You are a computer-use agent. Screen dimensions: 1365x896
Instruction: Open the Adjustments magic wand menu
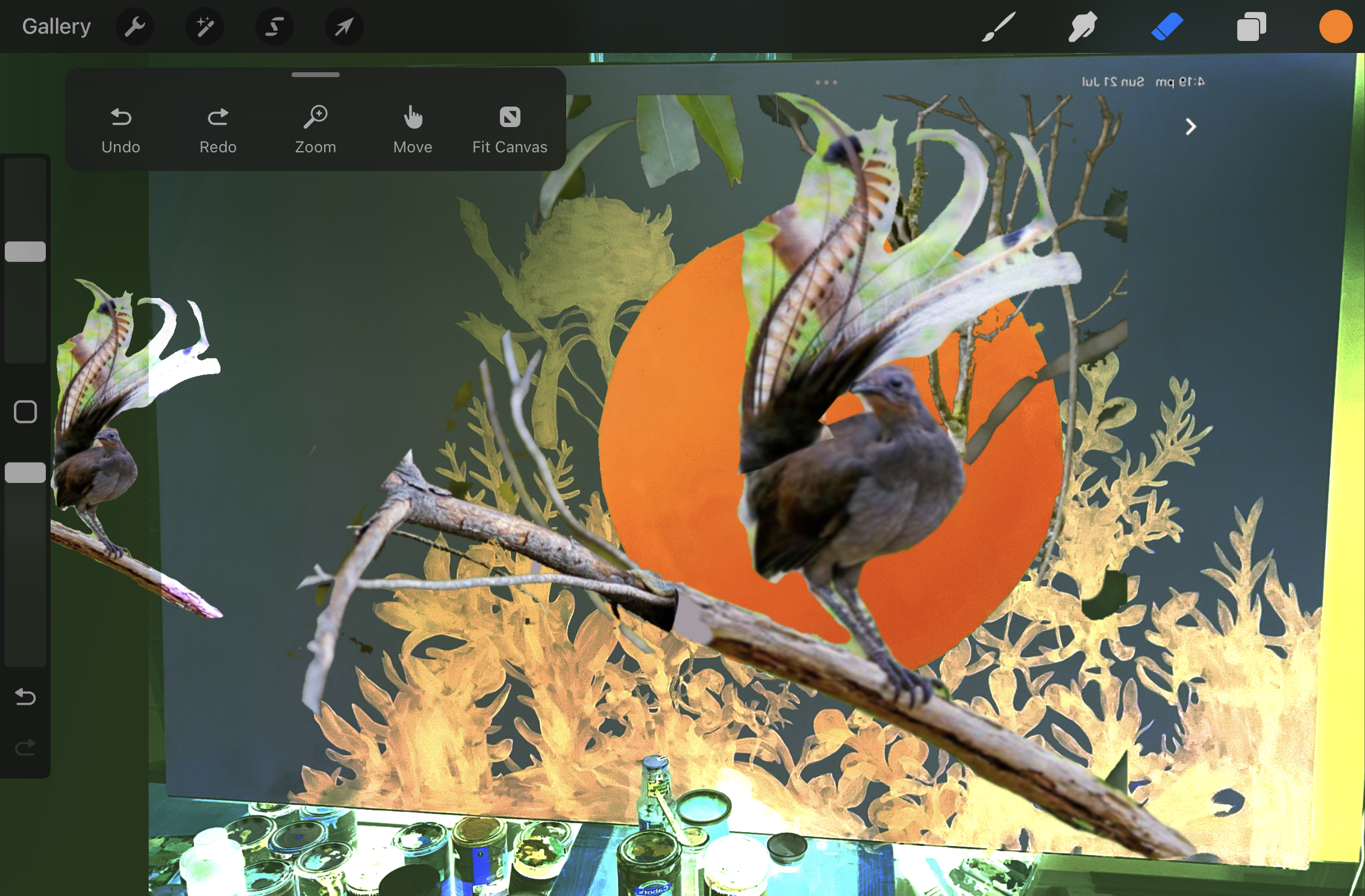pyautogui.click(x=205, y=26)
